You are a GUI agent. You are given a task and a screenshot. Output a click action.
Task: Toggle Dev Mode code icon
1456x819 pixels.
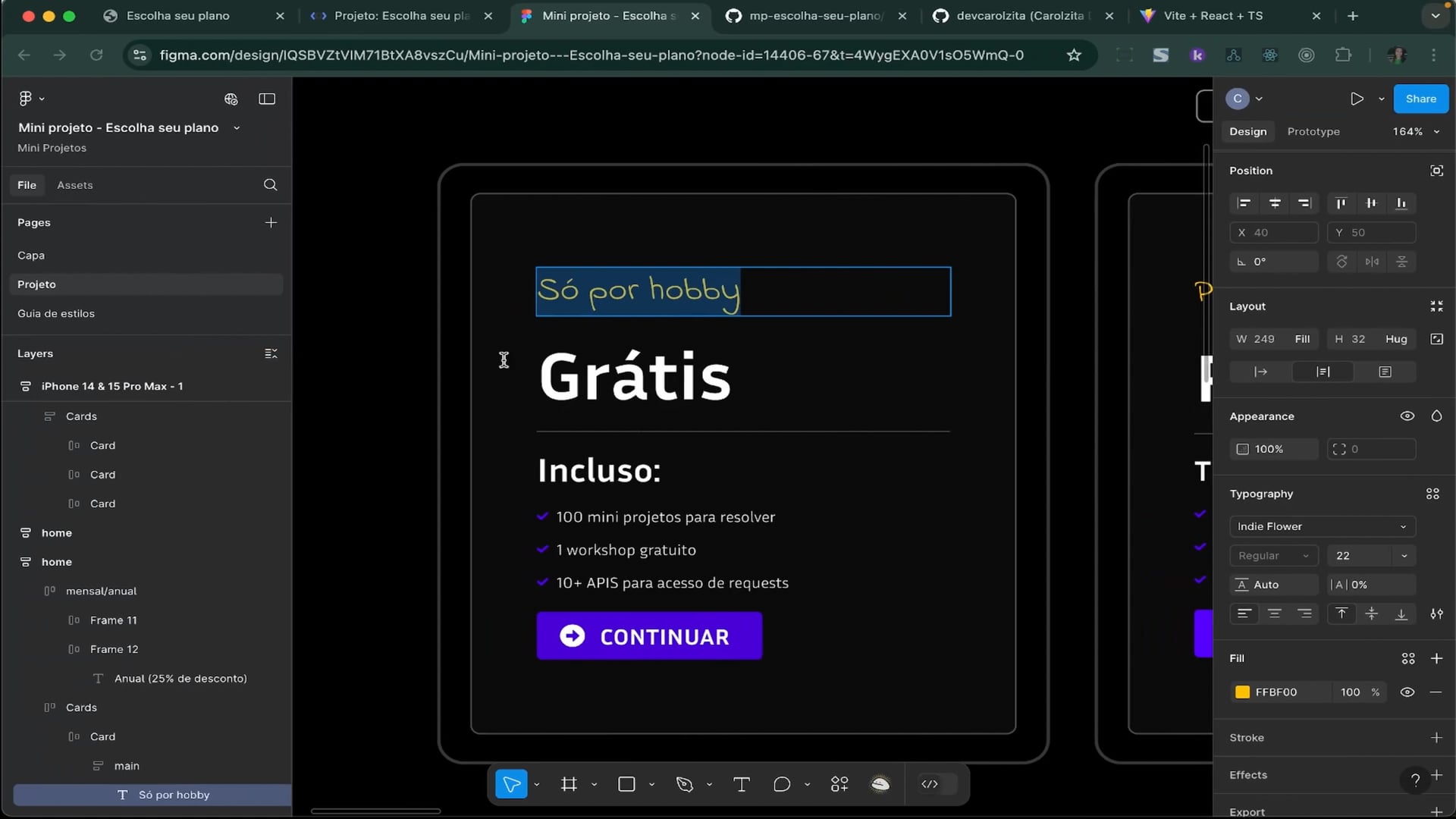[x=930, y=784]
